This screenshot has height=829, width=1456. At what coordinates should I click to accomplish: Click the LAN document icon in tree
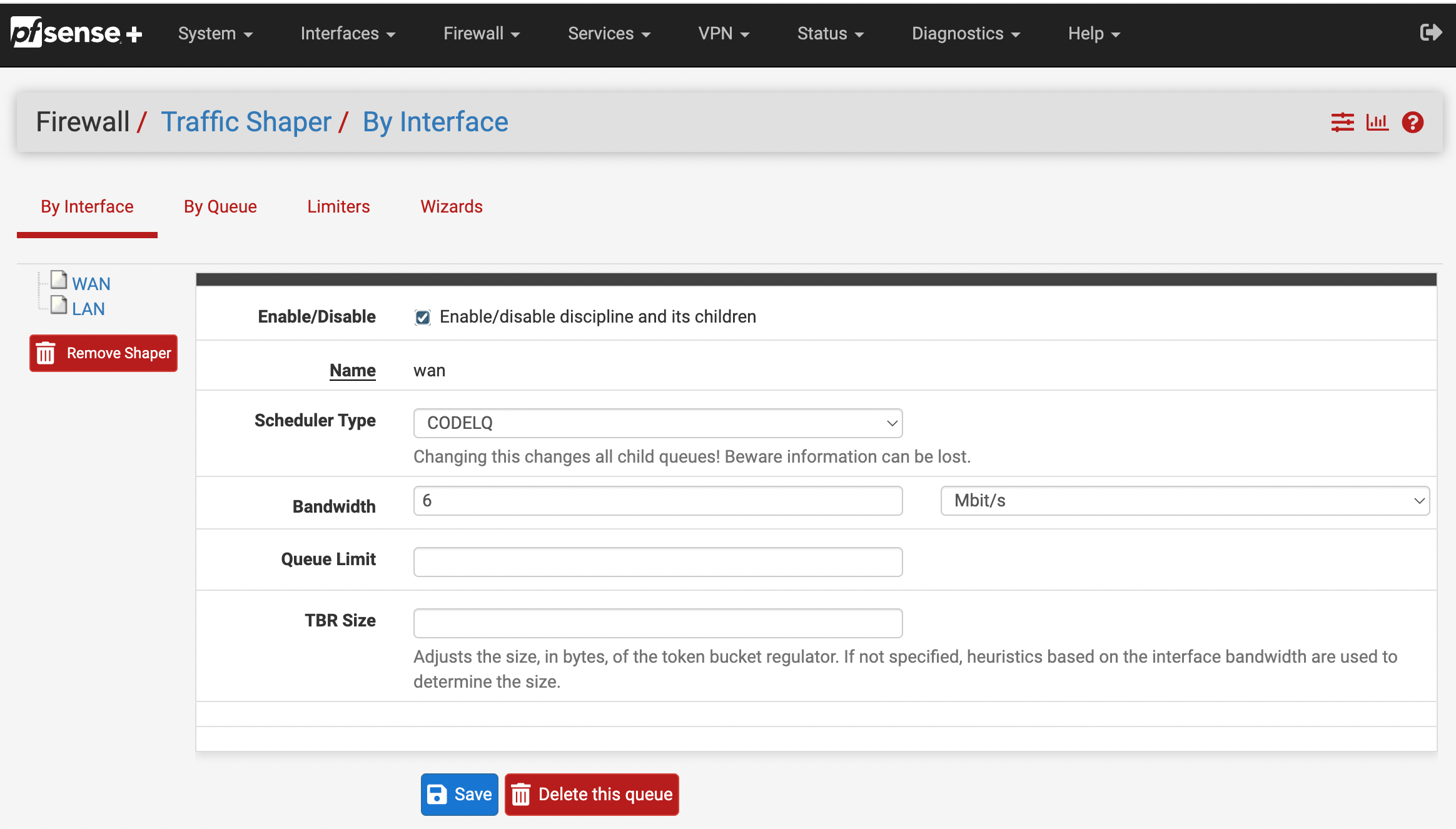tap(59, 305)
